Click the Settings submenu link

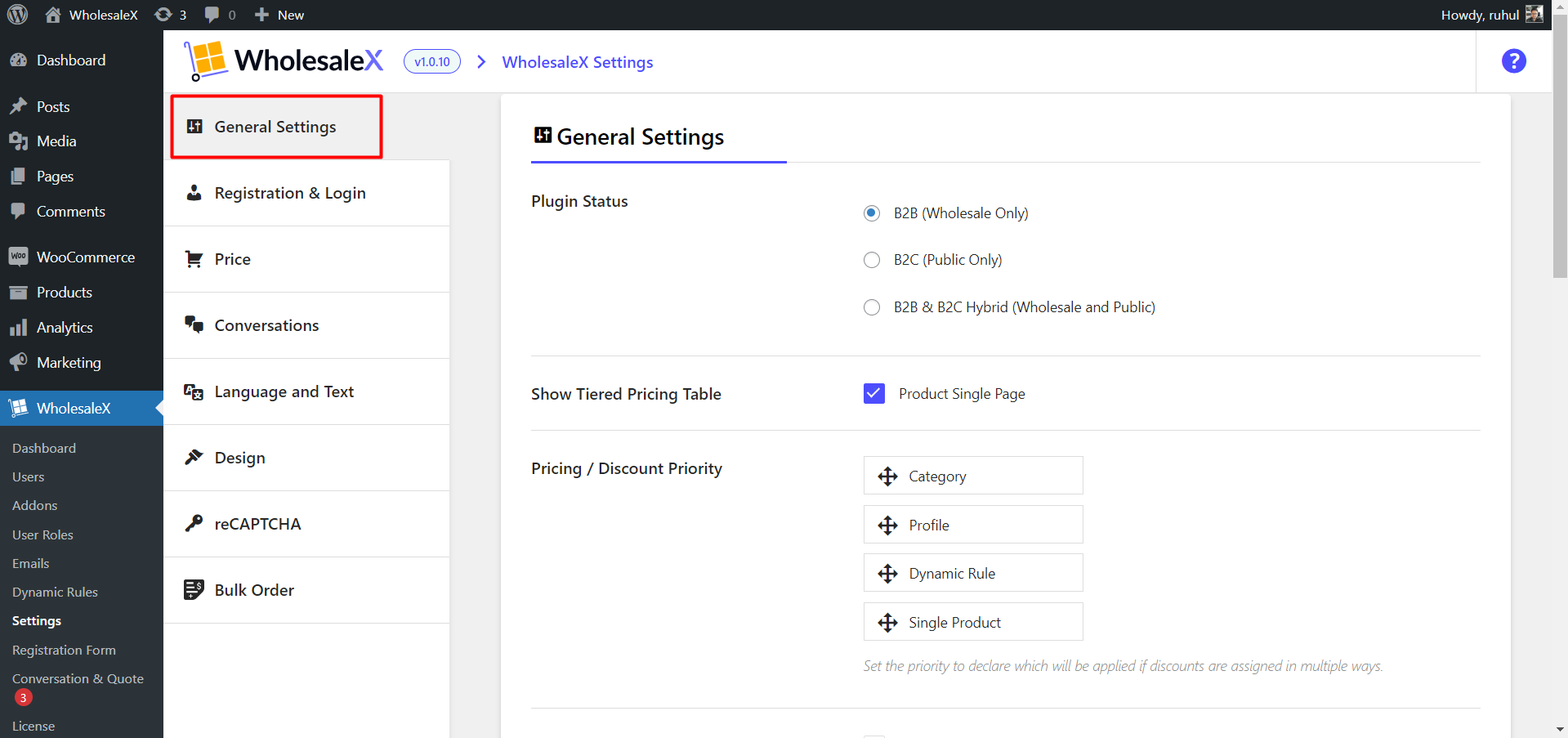pyautogui.click(x=37, y=621)
